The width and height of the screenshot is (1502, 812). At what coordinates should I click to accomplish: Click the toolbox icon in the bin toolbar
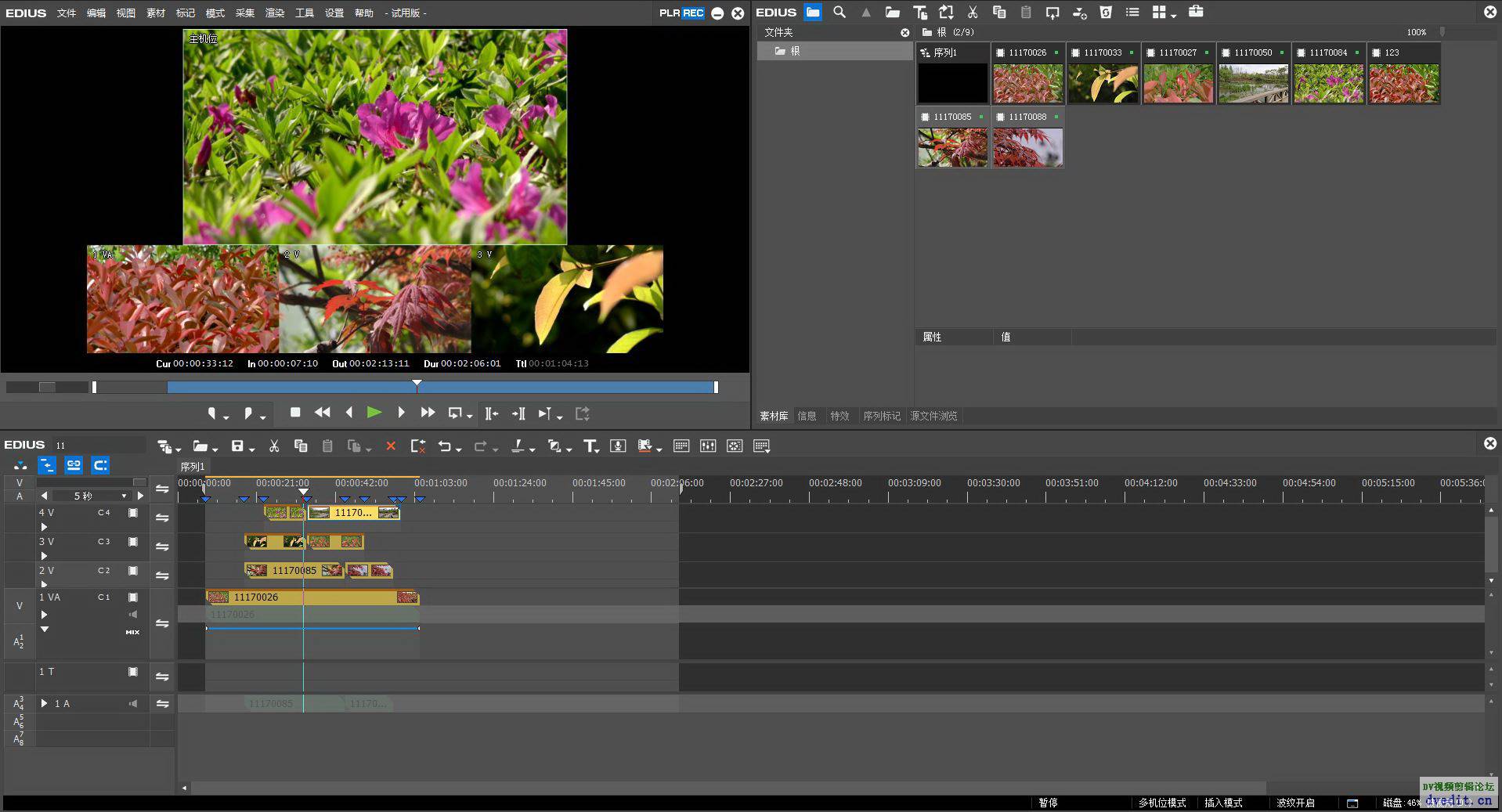[1196, 13]
